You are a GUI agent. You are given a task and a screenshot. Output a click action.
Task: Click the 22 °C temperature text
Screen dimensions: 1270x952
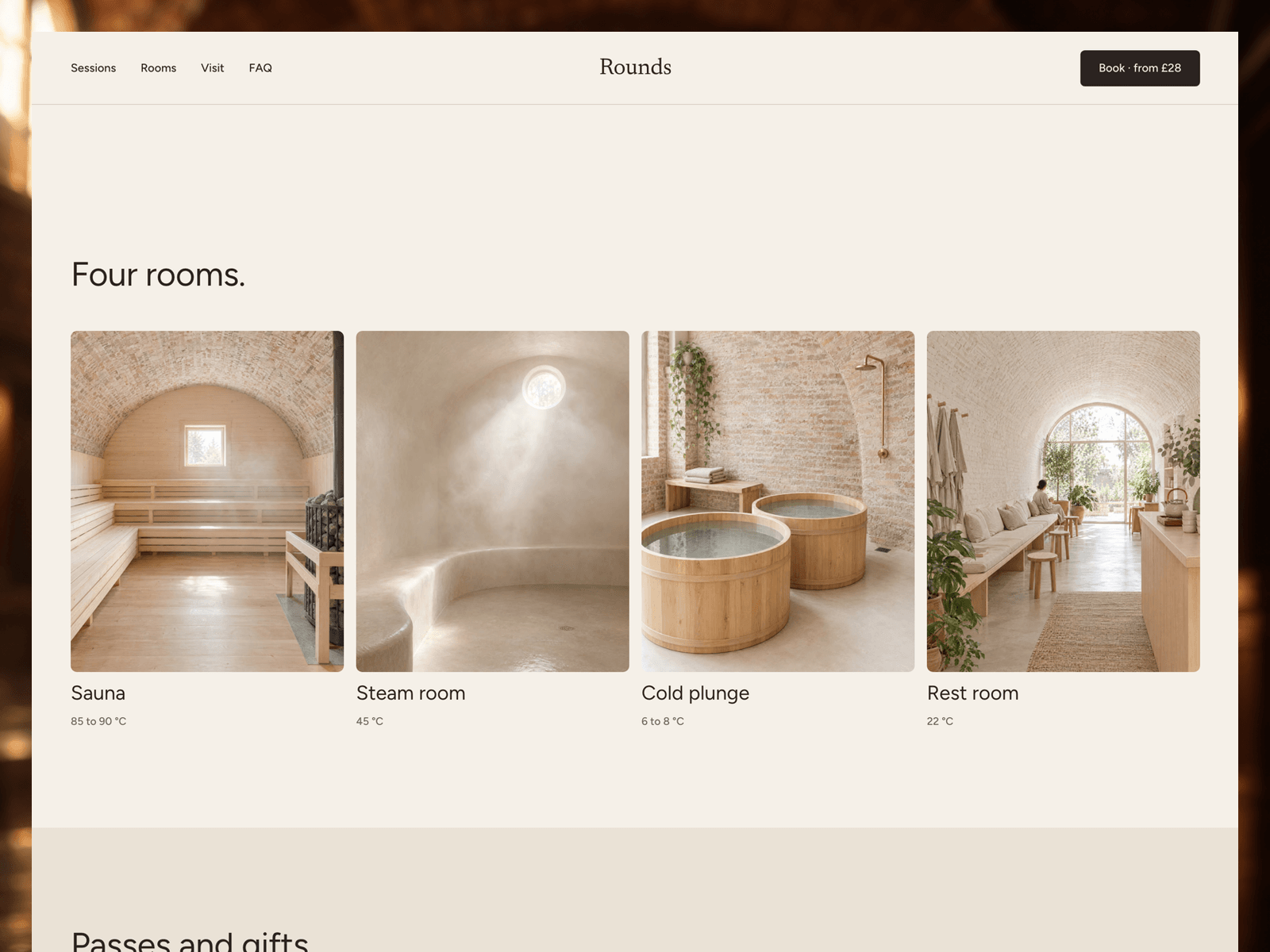[x=940, y=721]
